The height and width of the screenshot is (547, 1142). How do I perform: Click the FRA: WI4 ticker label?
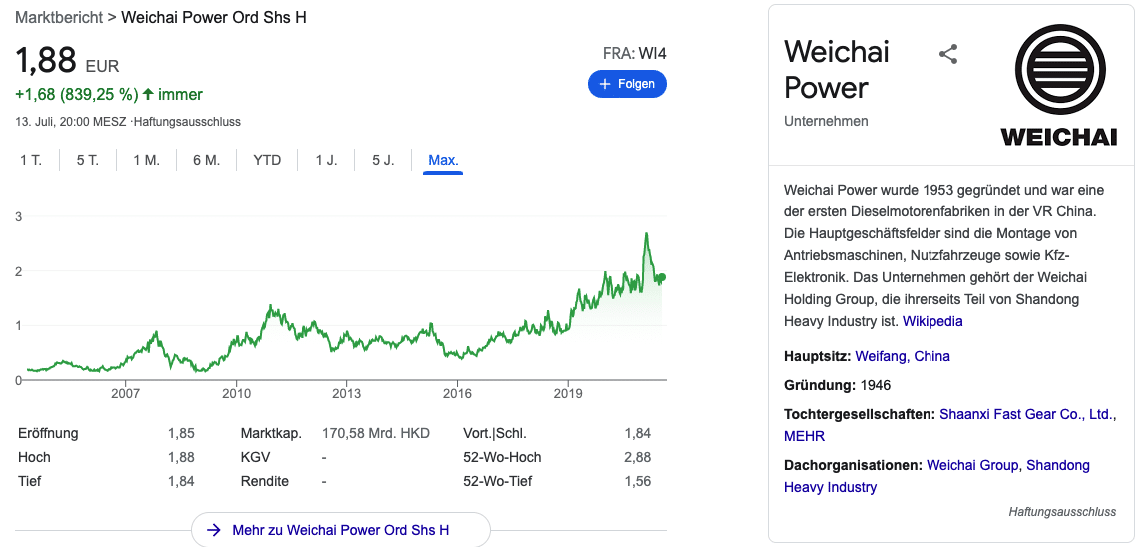pyautogui.click(x=634, y=53)
